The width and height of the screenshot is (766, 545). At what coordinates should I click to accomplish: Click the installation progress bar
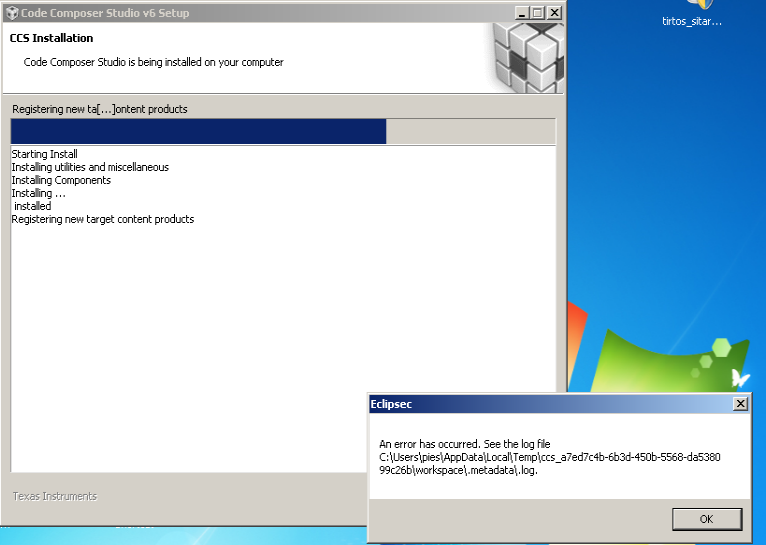click(283, 131)
